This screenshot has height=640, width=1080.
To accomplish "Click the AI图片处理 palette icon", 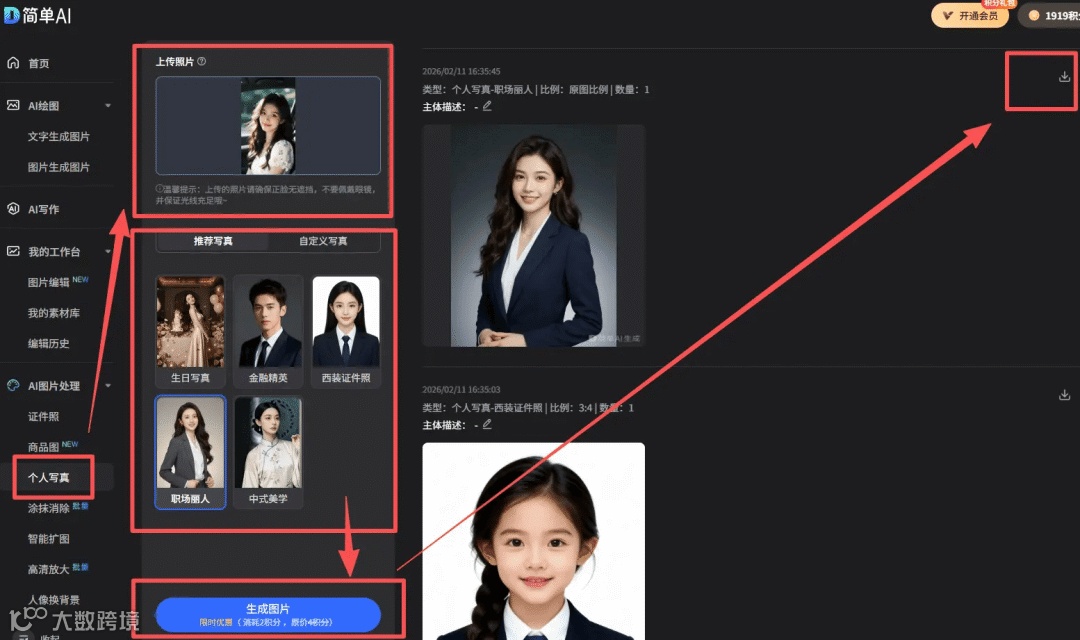I will pyautogui.click(x=13, y=385).
